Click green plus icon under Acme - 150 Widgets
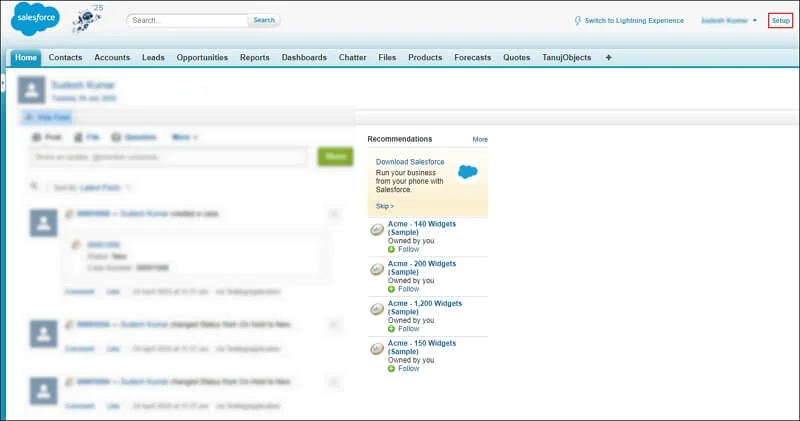This screenshot has width=800, height=421. click(x=391, y=368)
